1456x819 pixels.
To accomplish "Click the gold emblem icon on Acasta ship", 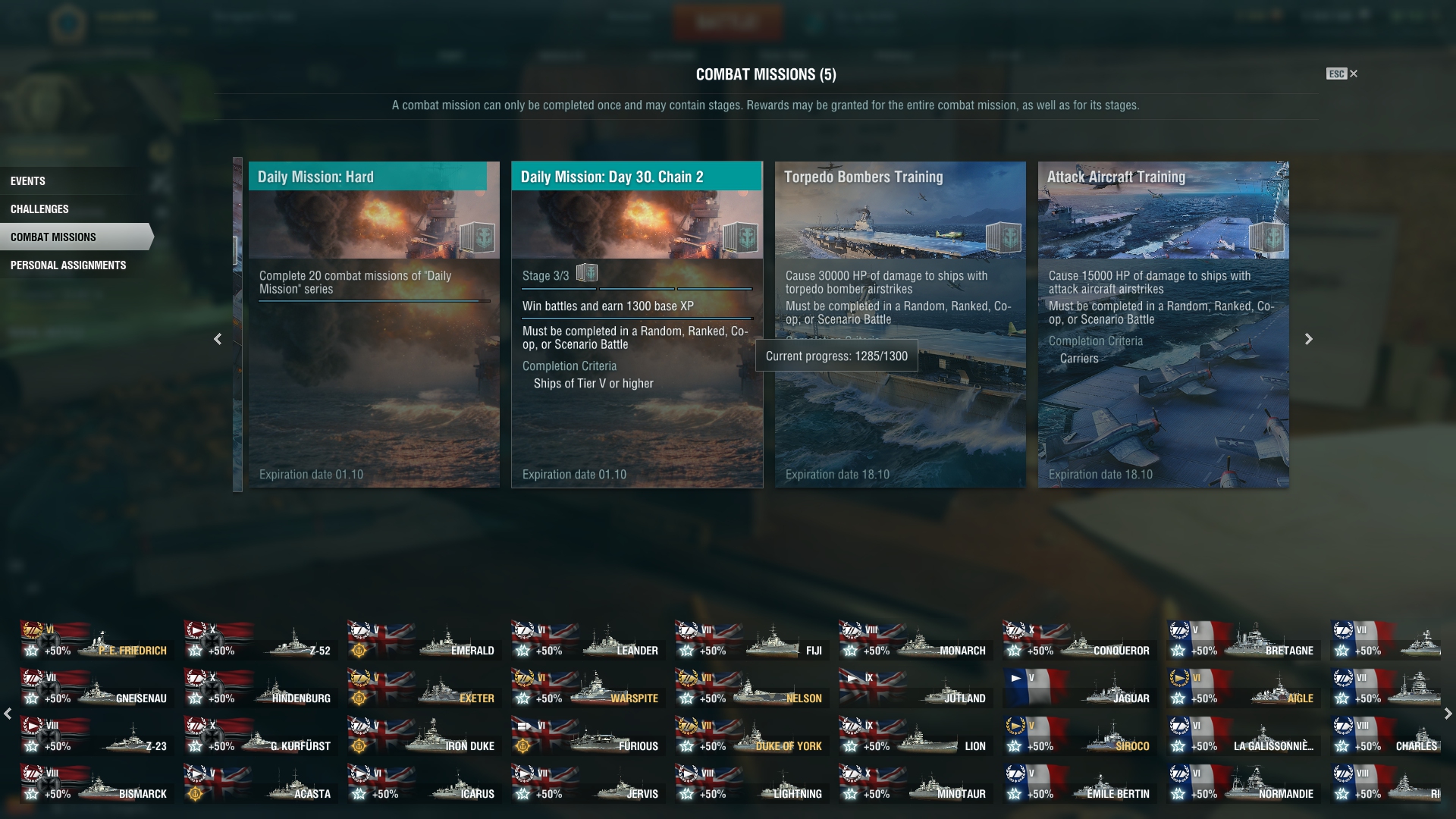I will point(196,794).
